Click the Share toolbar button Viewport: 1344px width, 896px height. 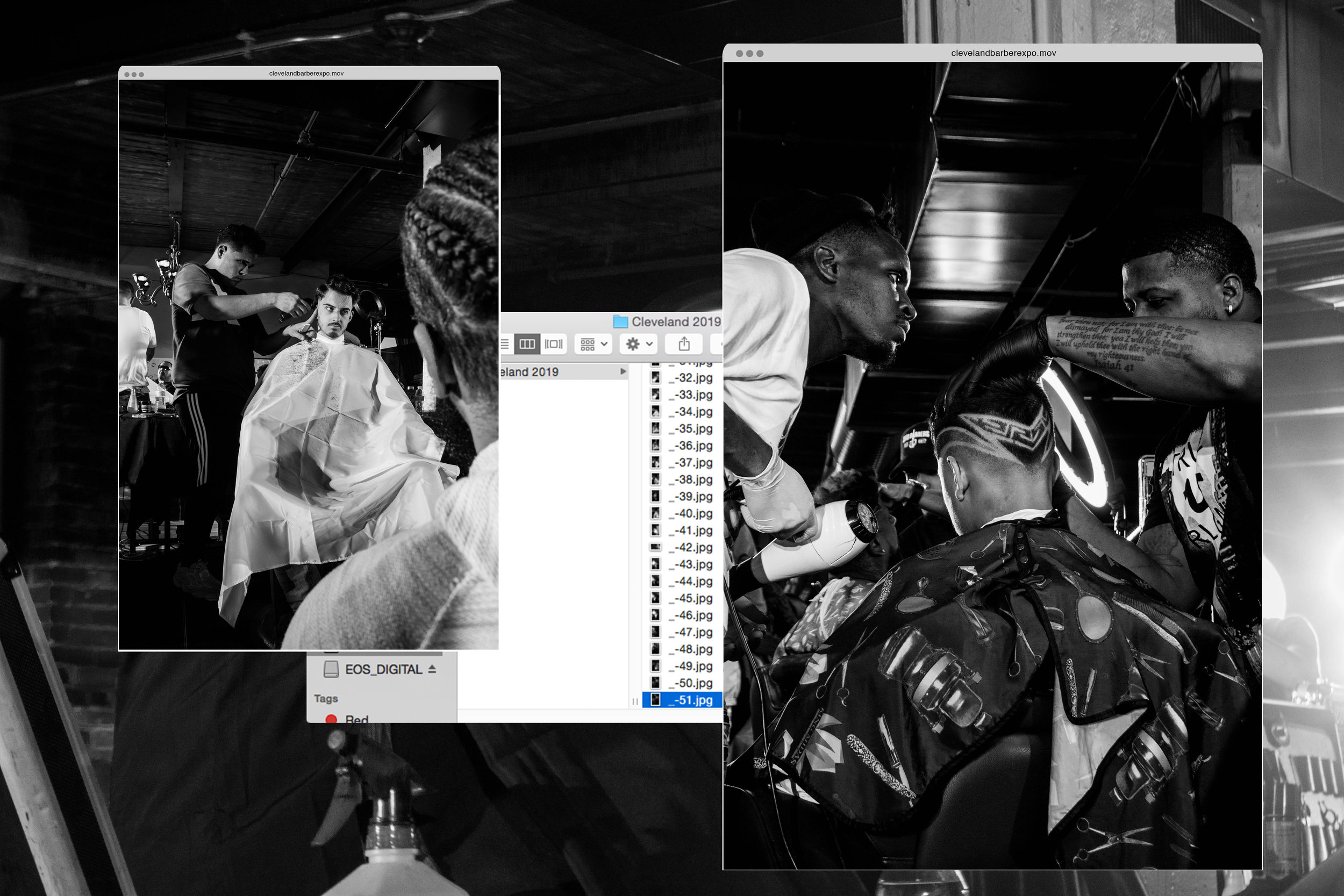point(684,344)
